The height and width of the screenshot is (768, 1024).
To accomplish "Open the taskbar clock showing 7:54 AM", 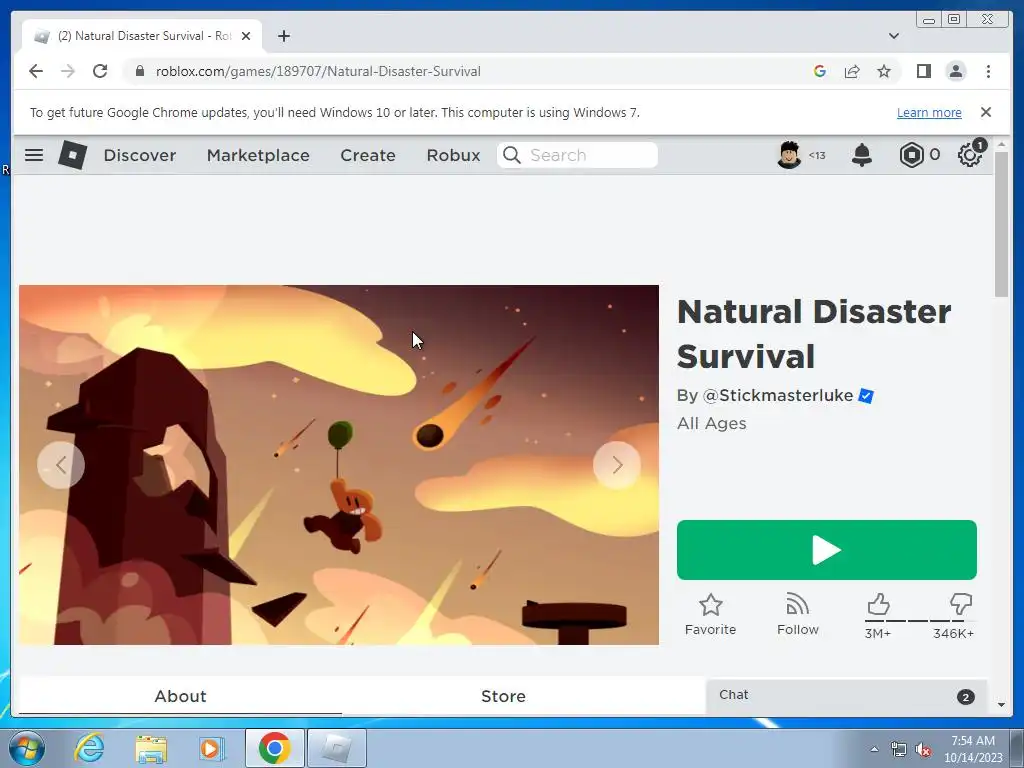I will [973, 749].
